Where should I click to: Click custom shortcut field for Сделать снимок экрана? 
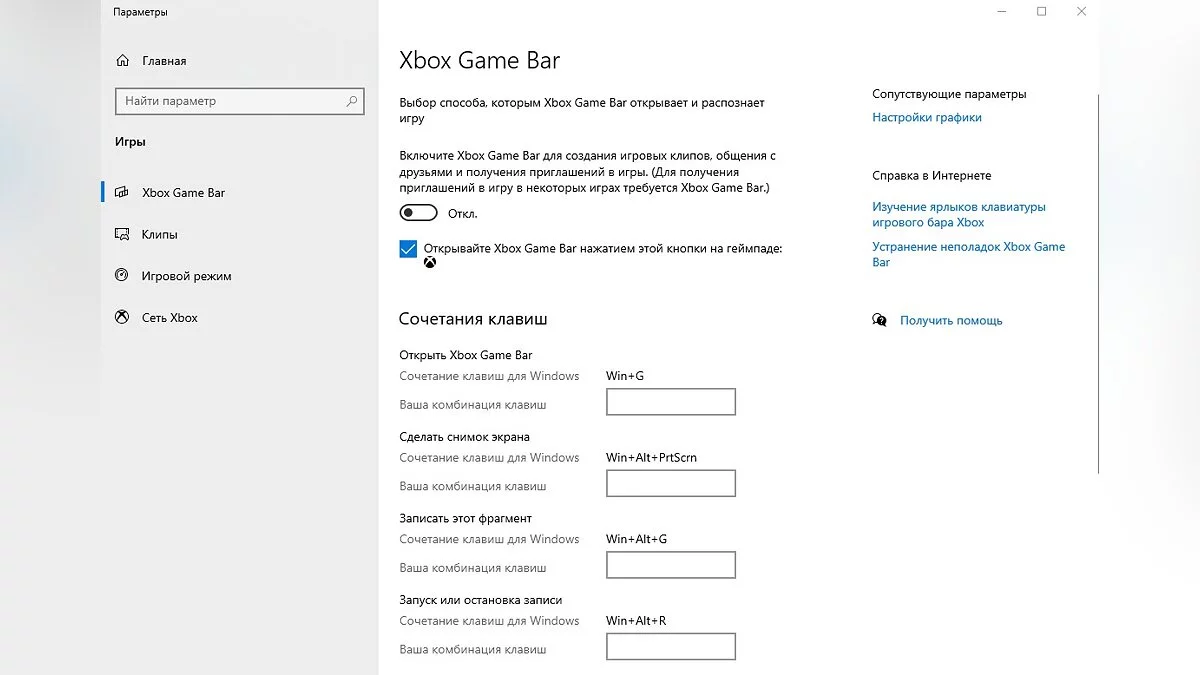[x=671, y=484]
